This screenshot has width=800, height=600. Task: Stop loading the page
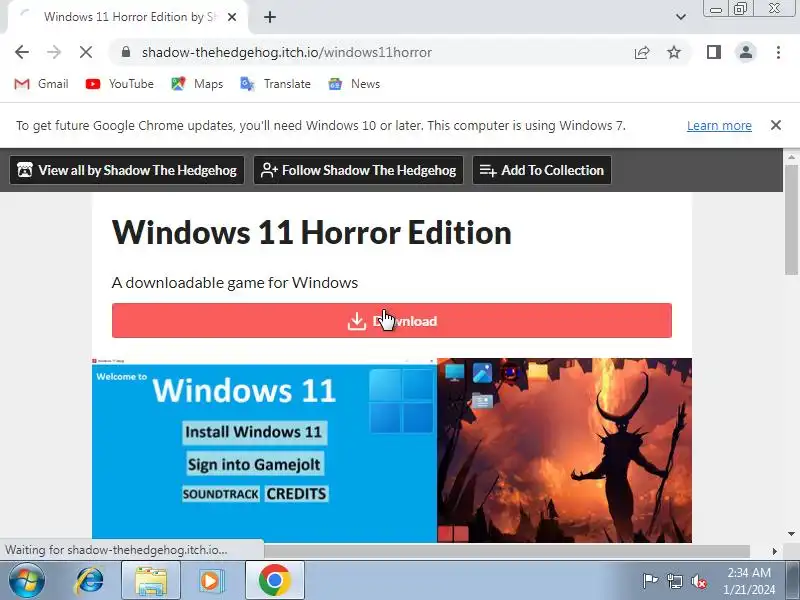pyautogui.click(x=86, y=52)
